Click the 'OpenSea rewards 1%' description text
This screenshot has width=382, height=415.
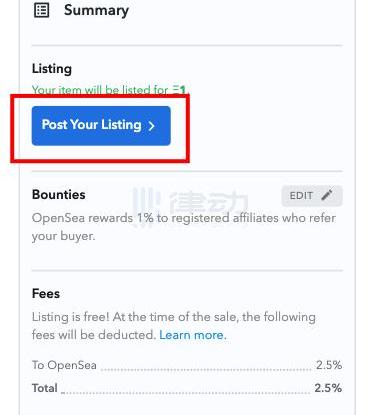click(x=184, y=218)
